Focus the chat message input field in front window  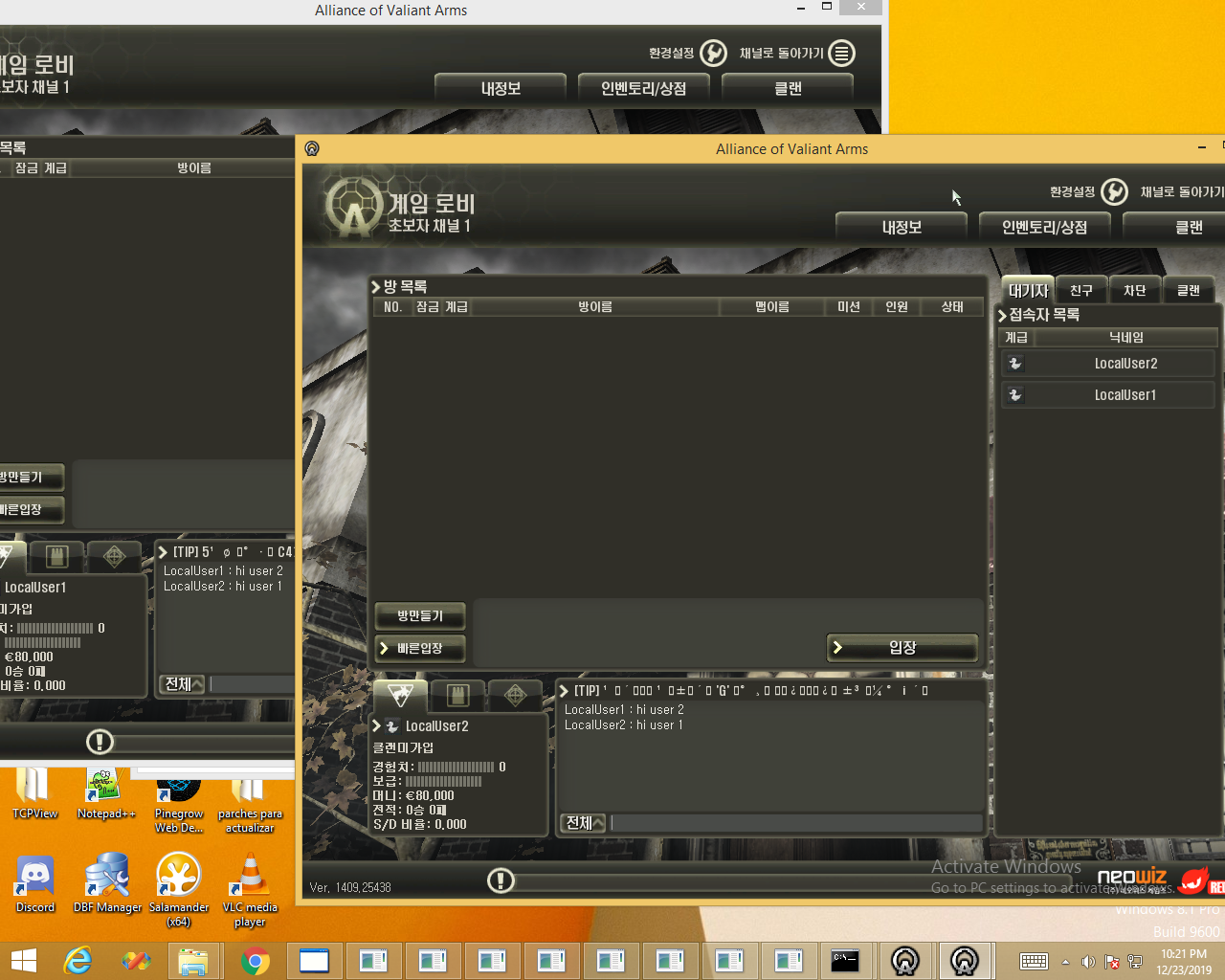point(796,823)
